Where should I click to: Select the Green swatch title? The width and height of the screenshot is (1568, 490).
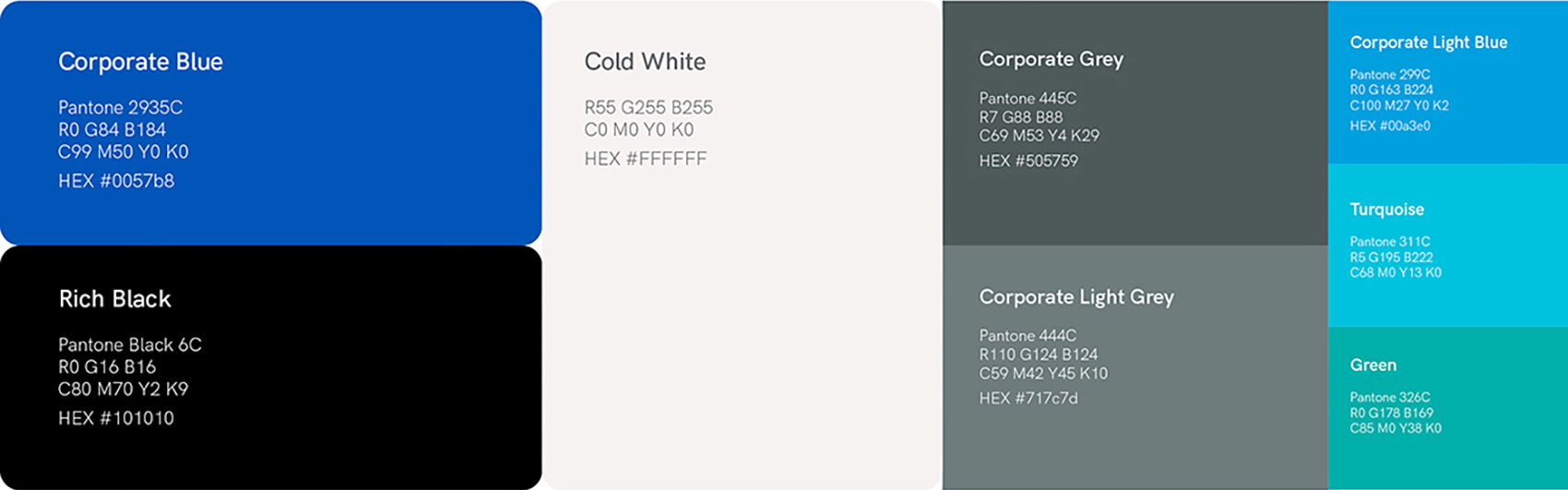[x=1373, y=365]
